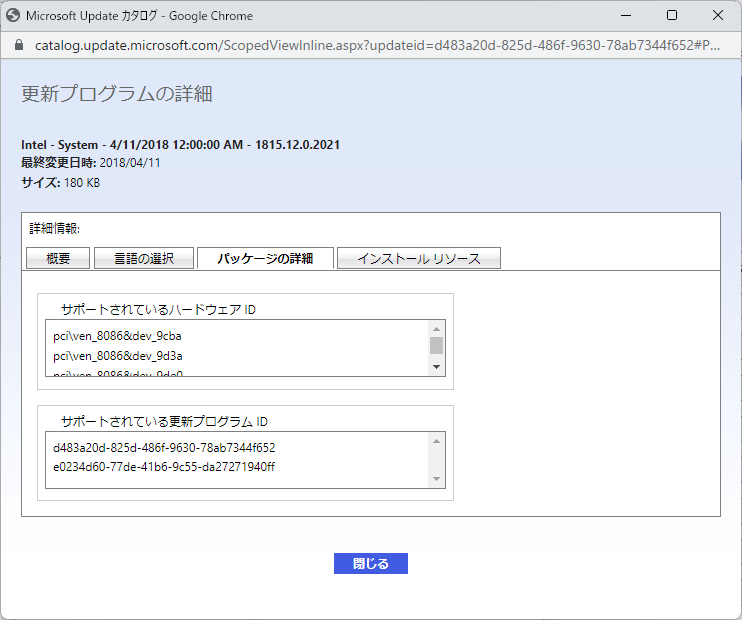Click the update ID list scroll up arrow
Viewport: 742px width, 620px height.
point(436,441)
